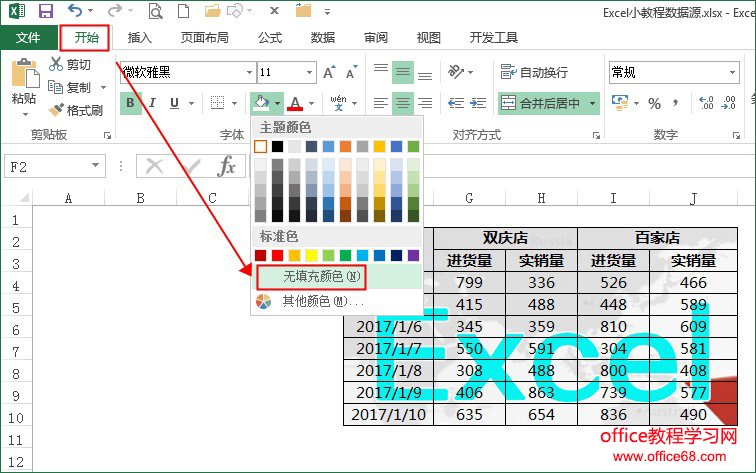Screen dimensions: 756x473
Task: Toggle Bold formatting
Action: [x=130, y=103]
